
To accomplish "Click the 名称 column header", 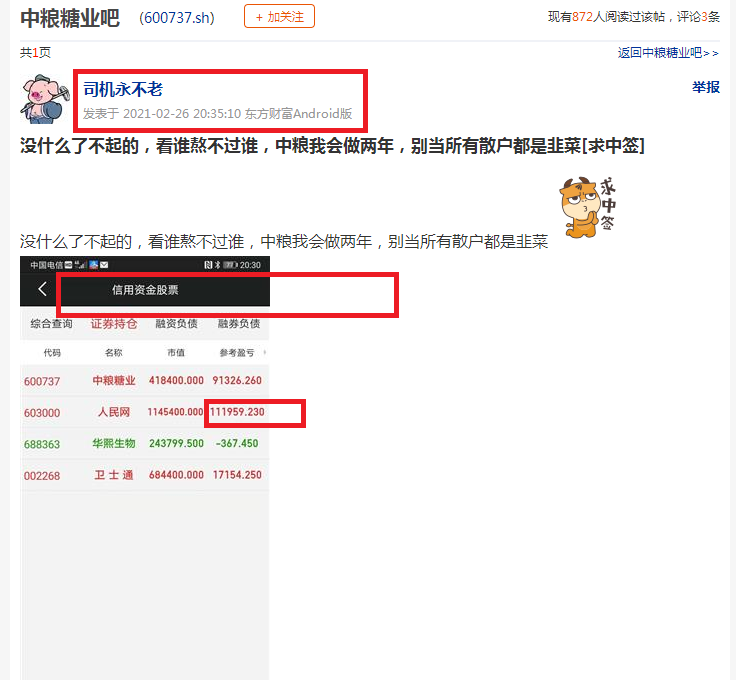I will (114, 352).
